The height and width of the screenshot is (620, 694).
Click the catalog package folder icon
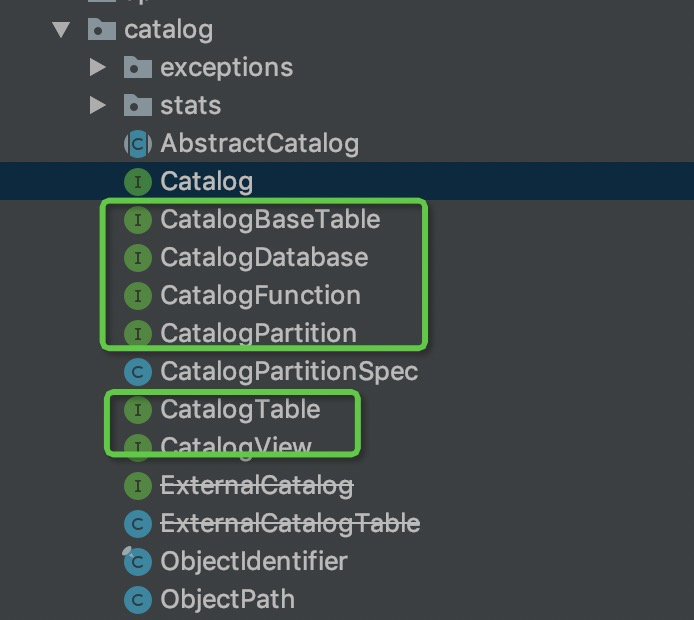coord(101,30)
